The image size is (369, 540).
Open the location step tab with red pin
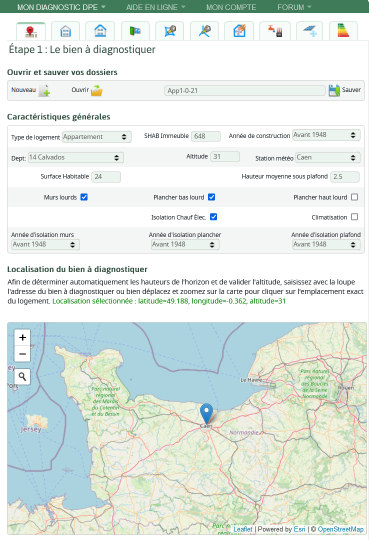tap(31, 31)
